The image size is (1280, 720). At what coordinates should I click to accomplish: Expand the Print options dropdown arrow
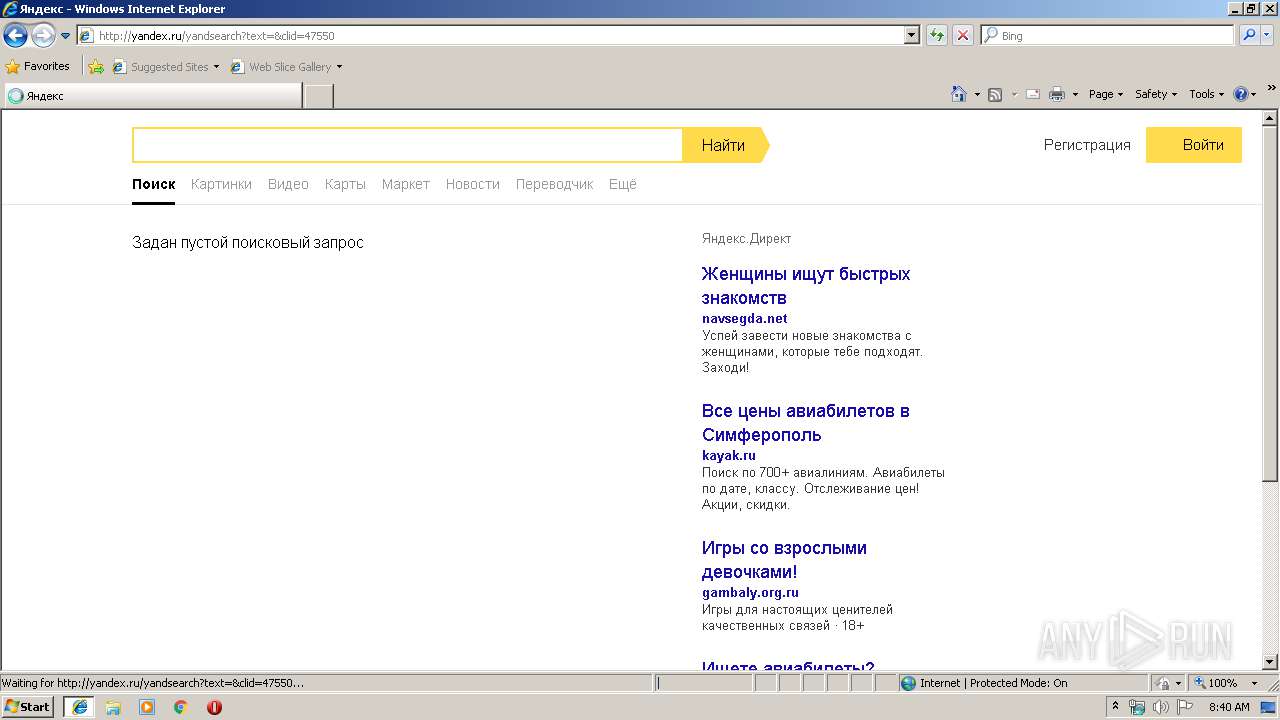click(x=1075, y=94)
